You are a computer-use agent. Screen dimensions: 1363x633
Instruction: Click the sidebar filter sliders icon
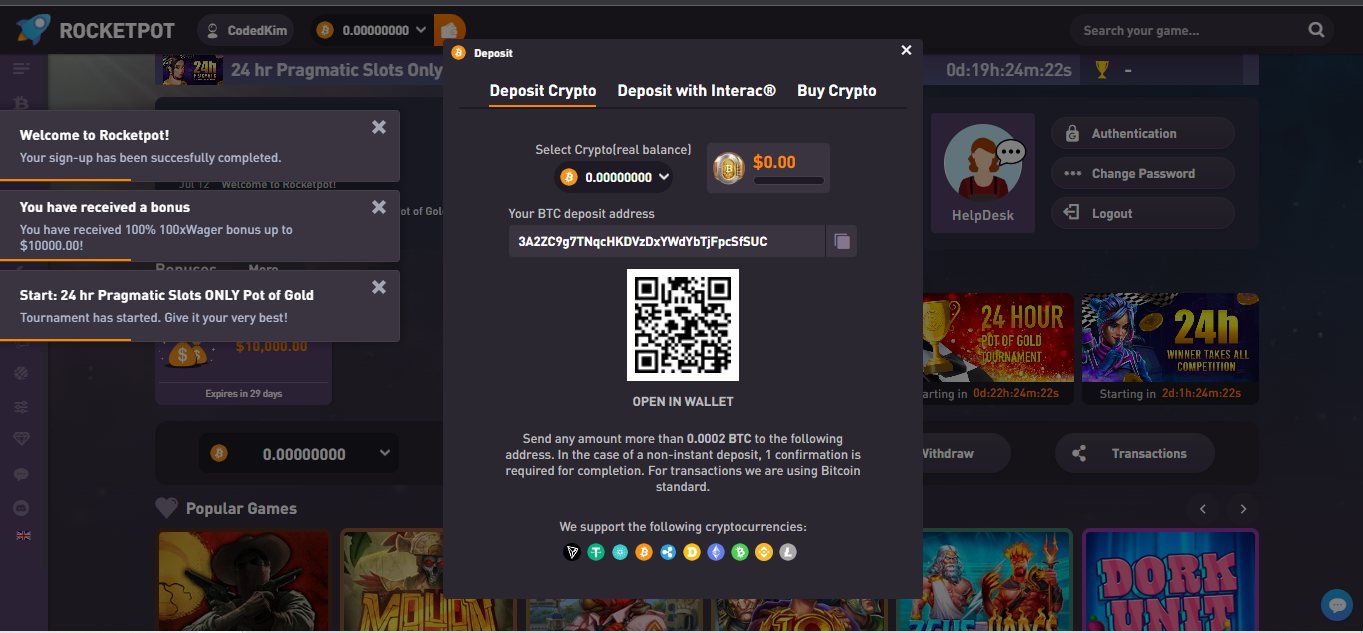22,407
